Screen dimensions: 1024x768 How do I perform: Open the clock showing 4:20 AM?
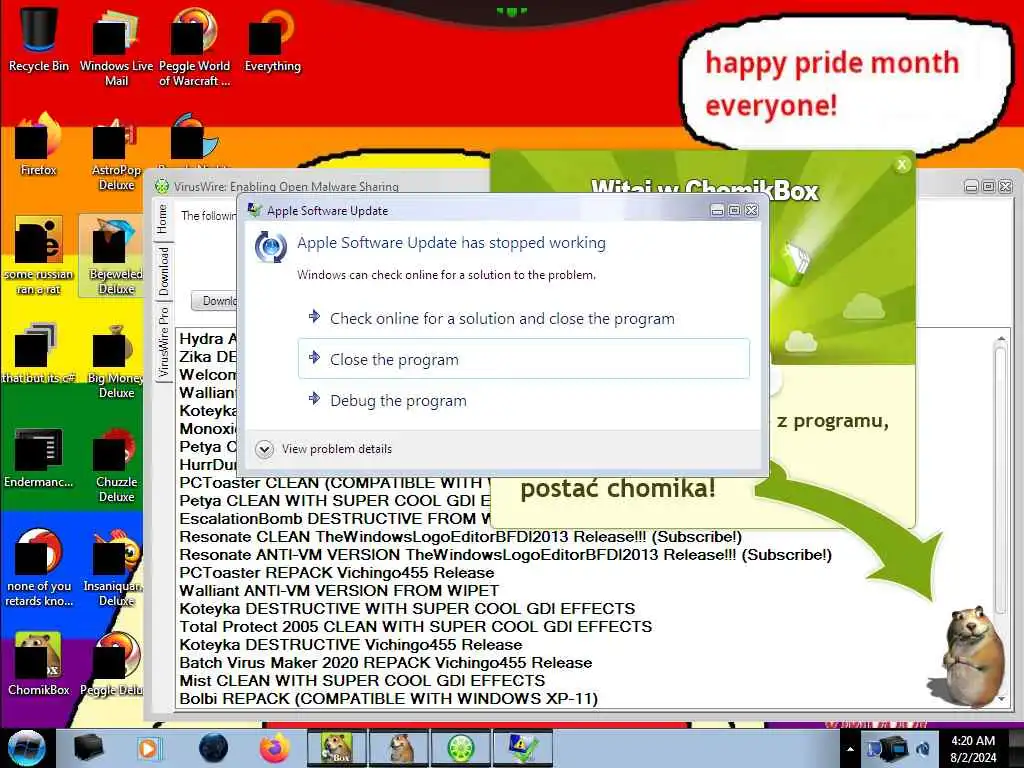coord(973,748)
